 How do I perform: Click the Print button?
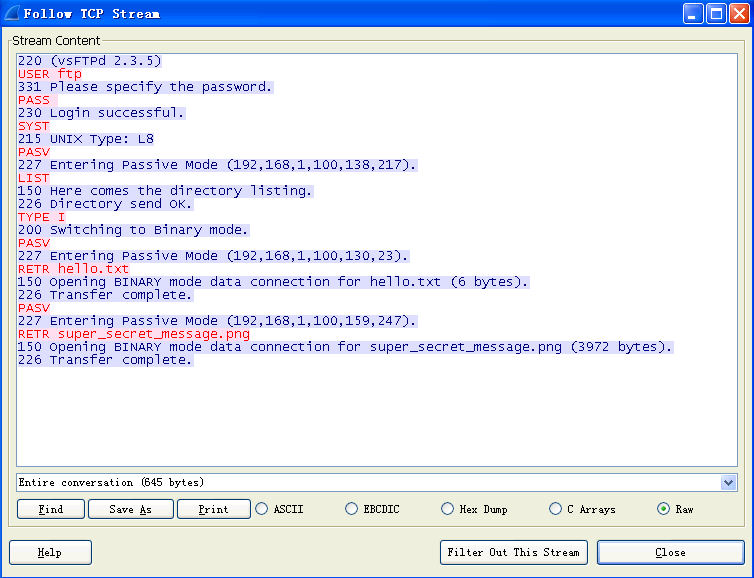coord(214,509)
